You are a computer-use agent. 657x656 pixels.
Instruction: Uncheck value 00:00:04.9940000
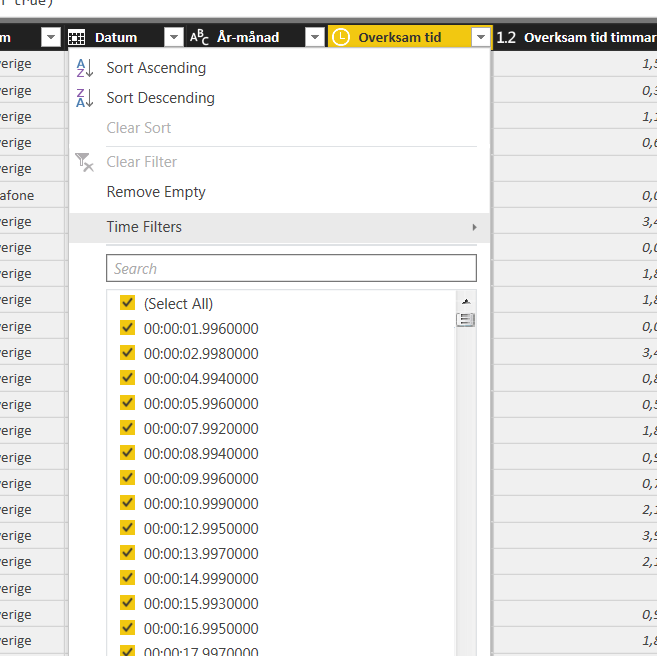pyautogui.click(x=127, y=378)
